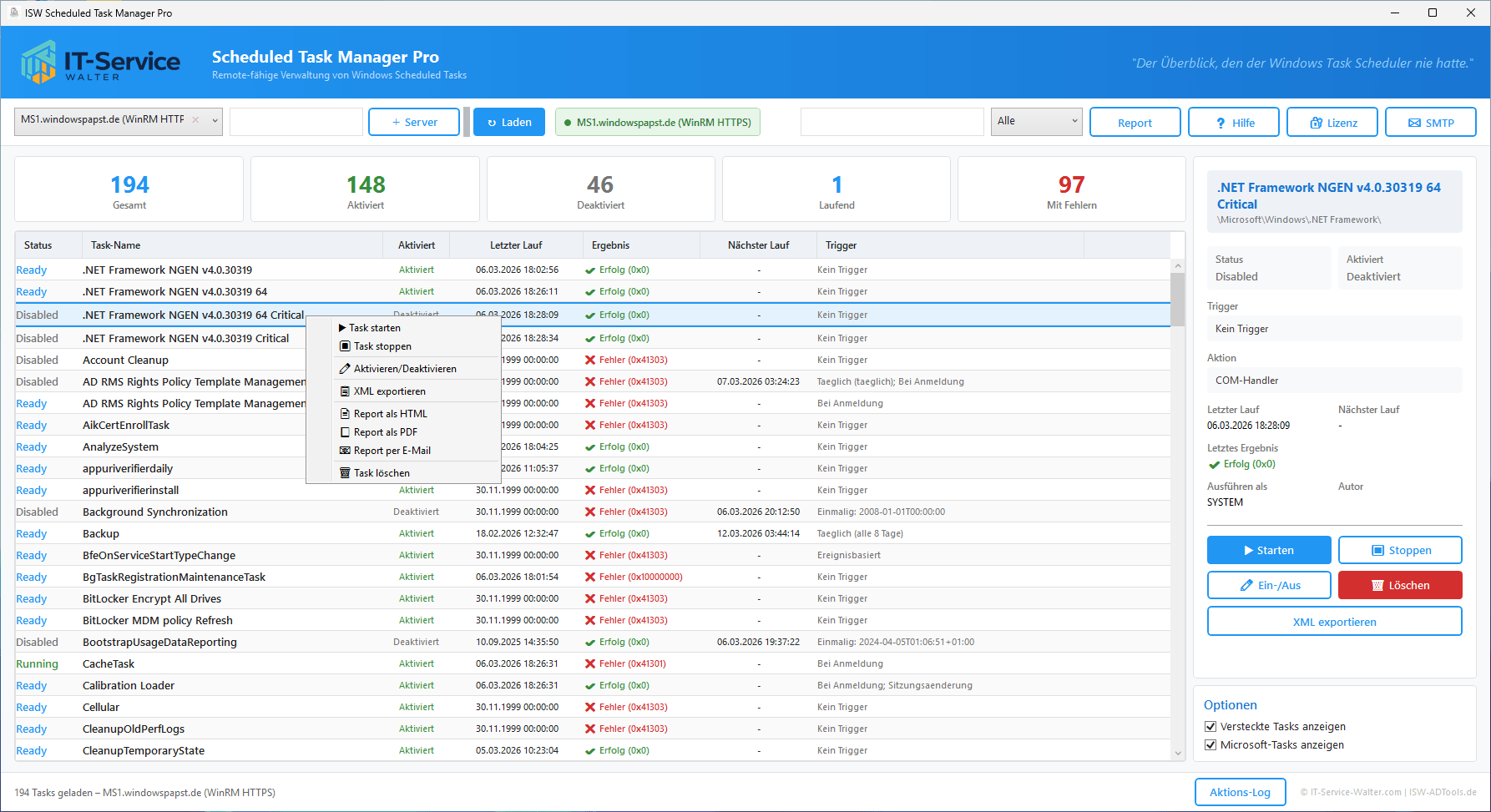Choose Report als PDF from context menu
The width and height of the screenshot is (1491, 812).
[x=385, y=432]
